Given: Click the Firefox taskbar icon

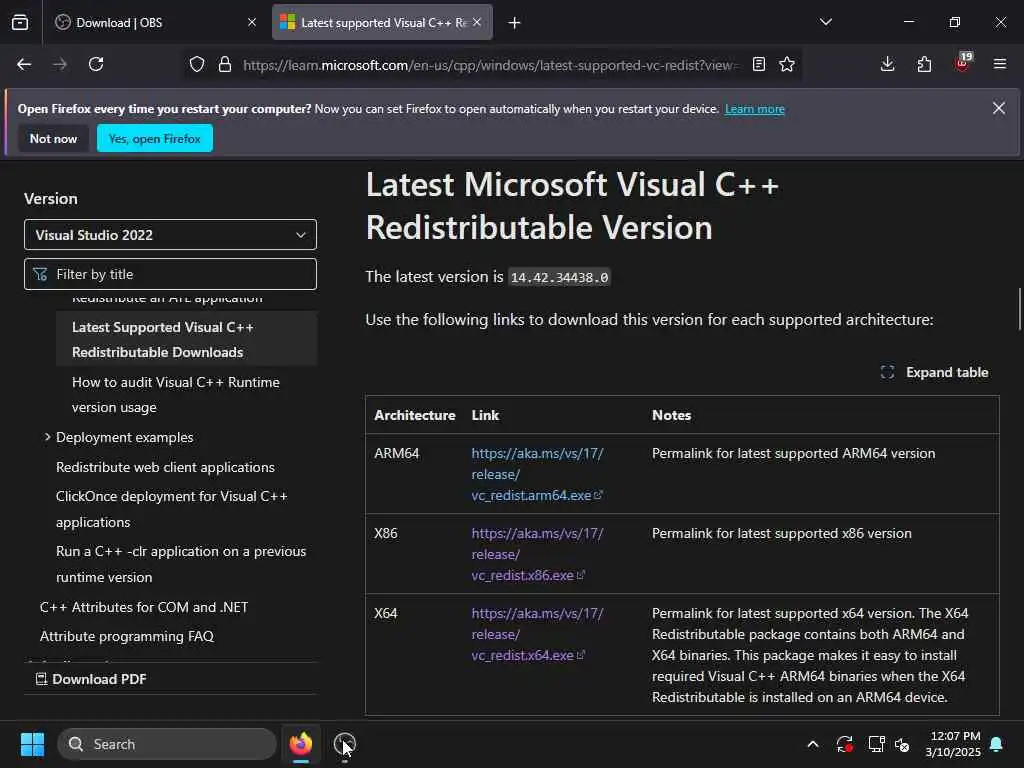Looking at the screenshot, I should point(300,744).
